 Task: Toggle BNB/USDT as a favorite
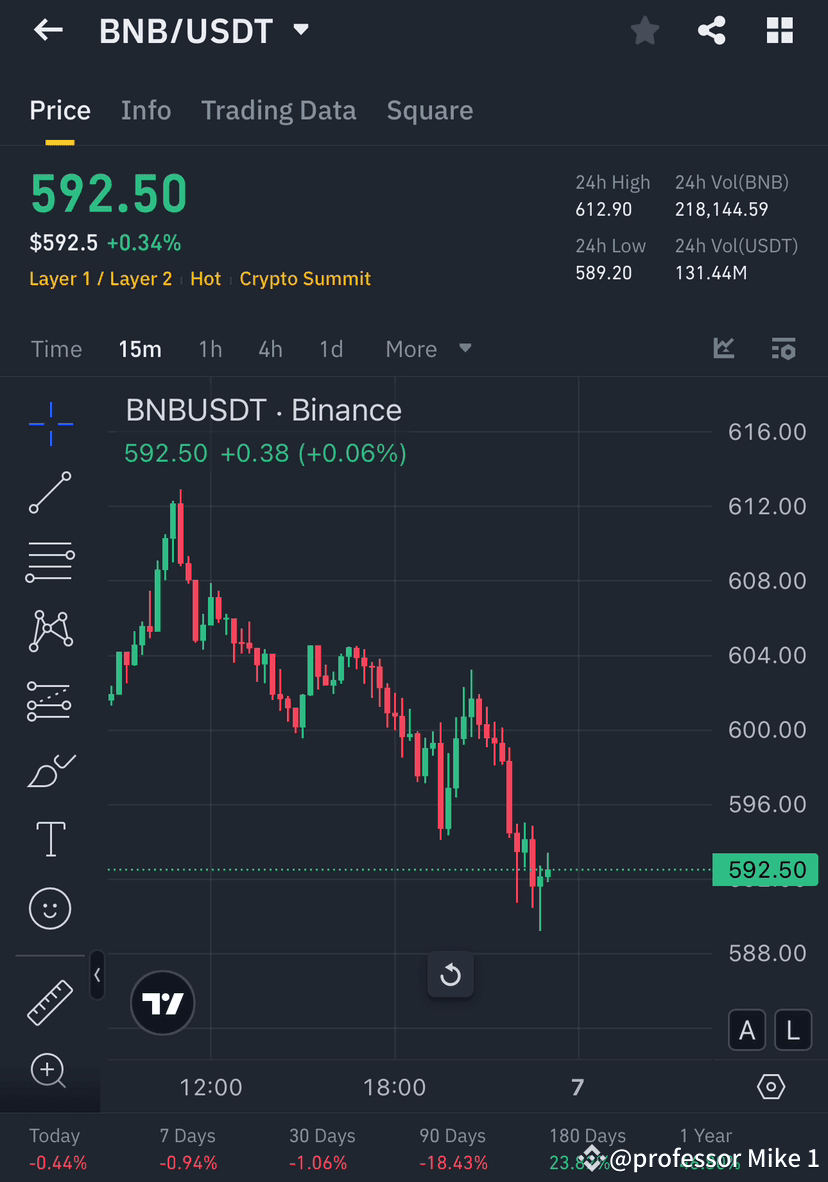645,30
